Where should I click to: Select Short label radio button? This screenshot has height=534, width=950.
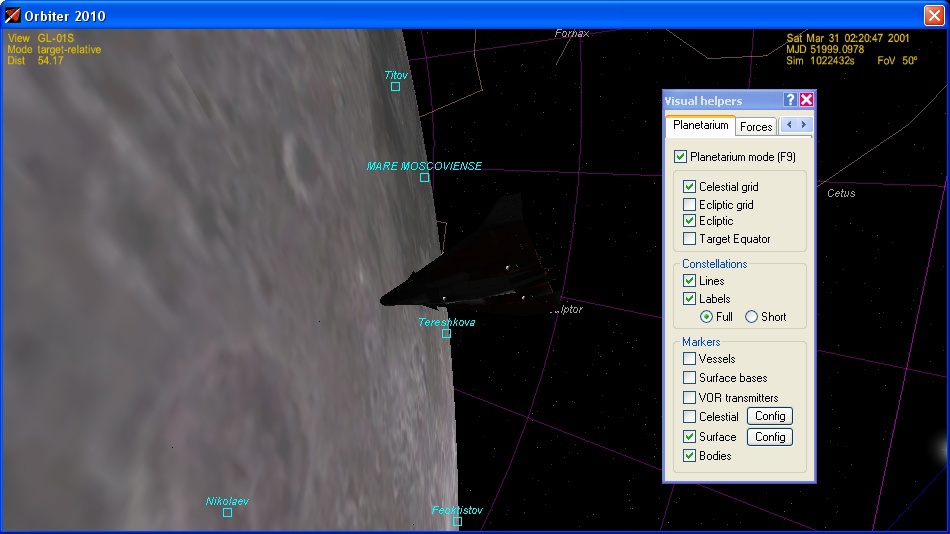[x=751, y=317]
